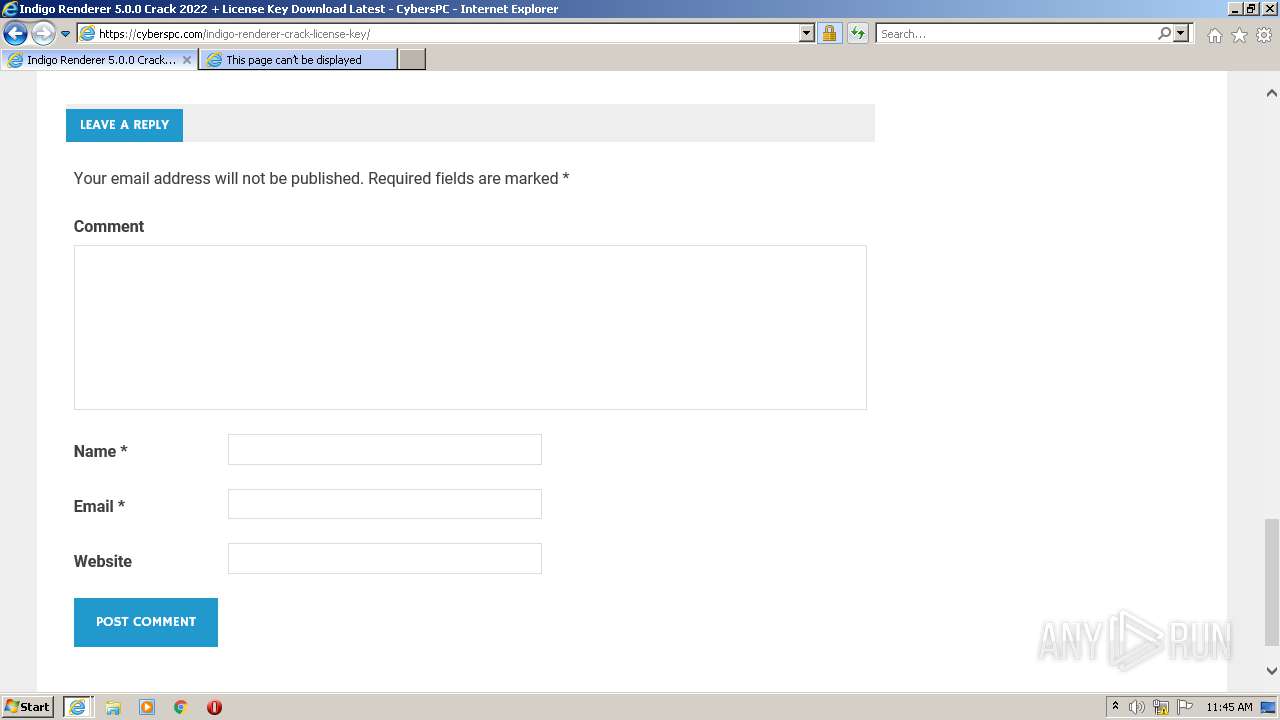
Task: Click the Name * label
Action: click(100, 451)
